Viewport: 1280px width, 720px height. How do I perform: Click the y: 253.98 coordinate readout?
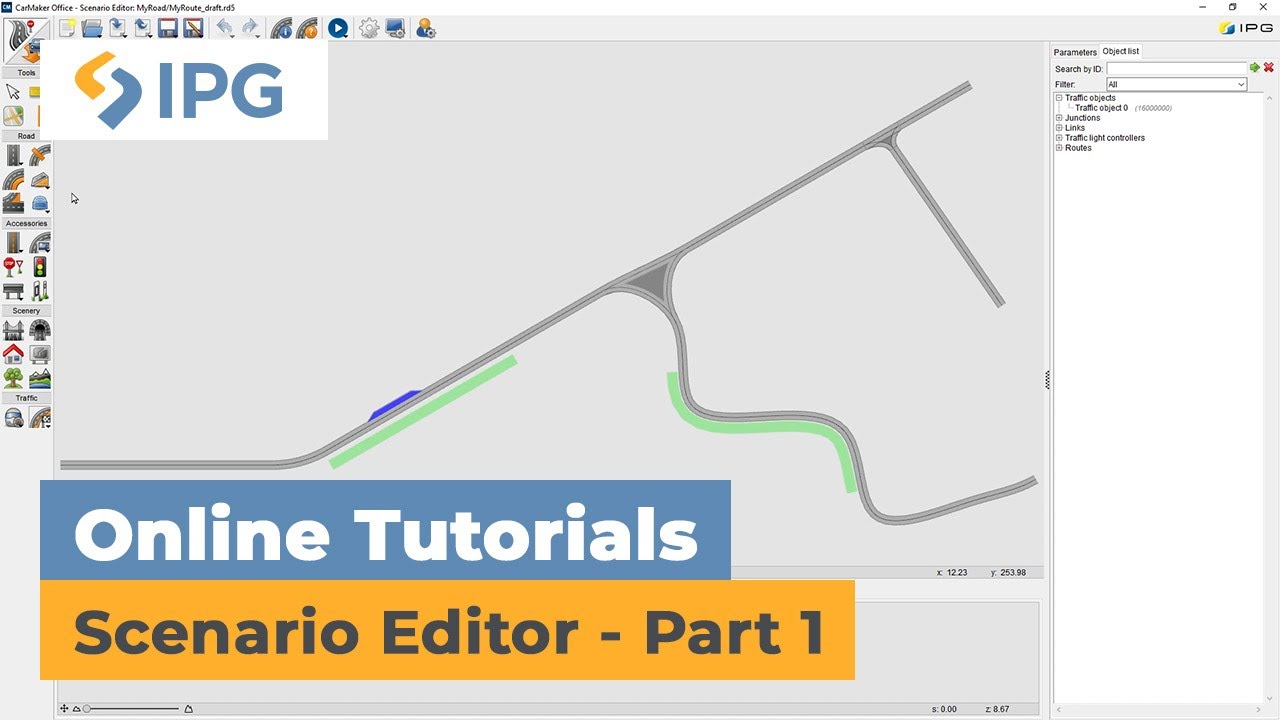(1009, 573)
